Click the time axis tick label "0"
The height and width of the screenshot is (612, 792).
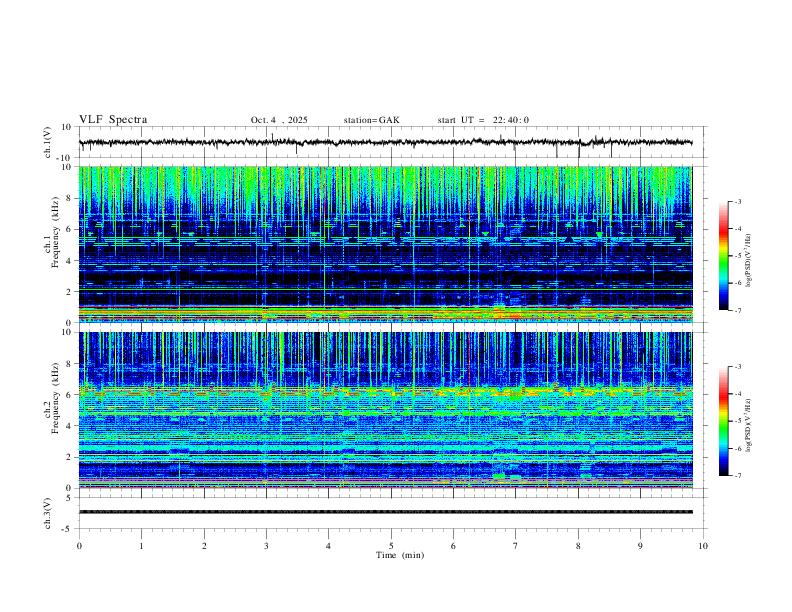point(79,546)
